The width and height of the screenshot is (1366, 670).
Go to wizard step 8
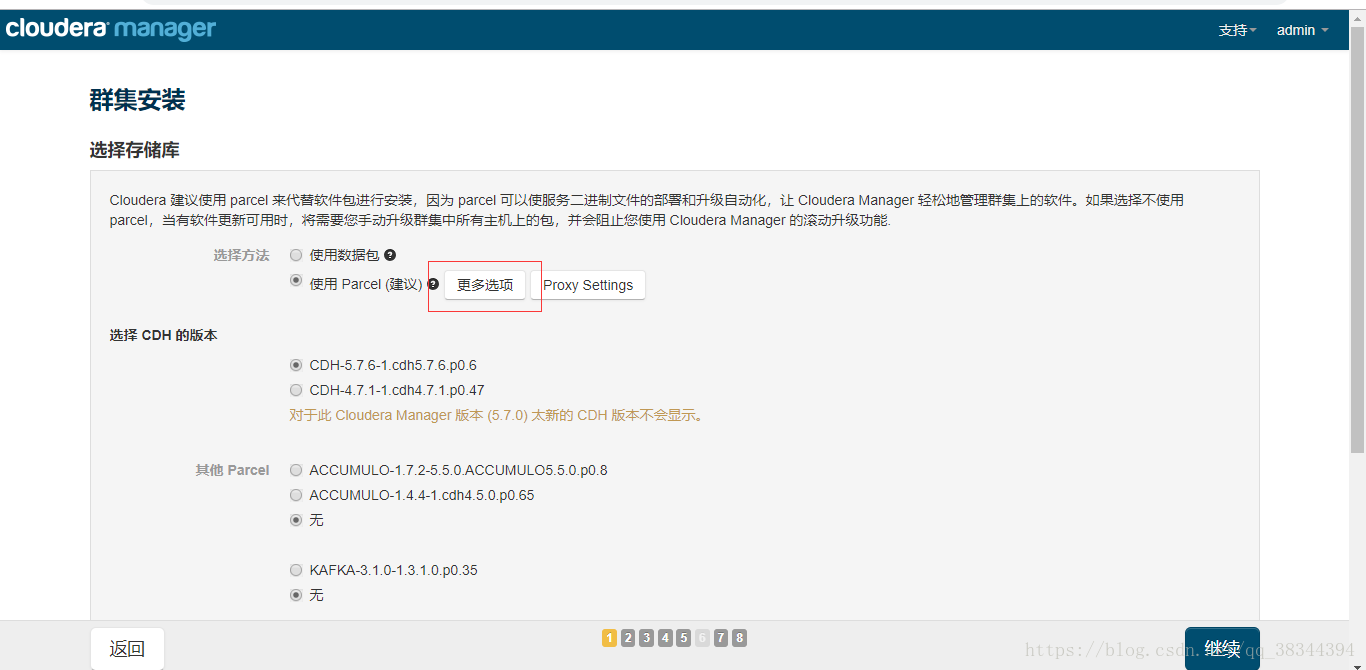pos(739,638)
